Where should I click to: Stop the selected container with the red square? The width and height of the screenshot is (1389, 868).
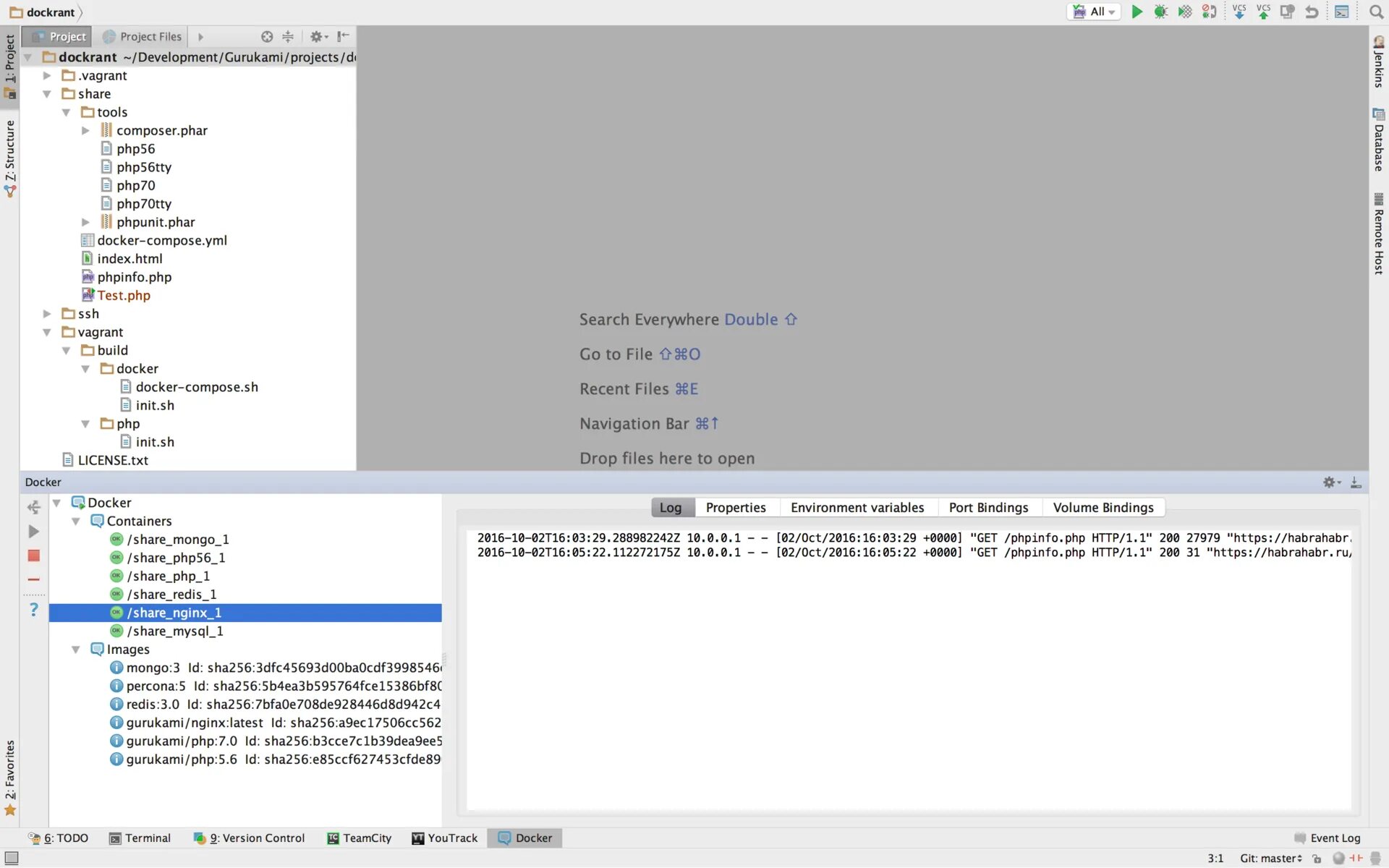pyautogui.click(x=33, y=556)
